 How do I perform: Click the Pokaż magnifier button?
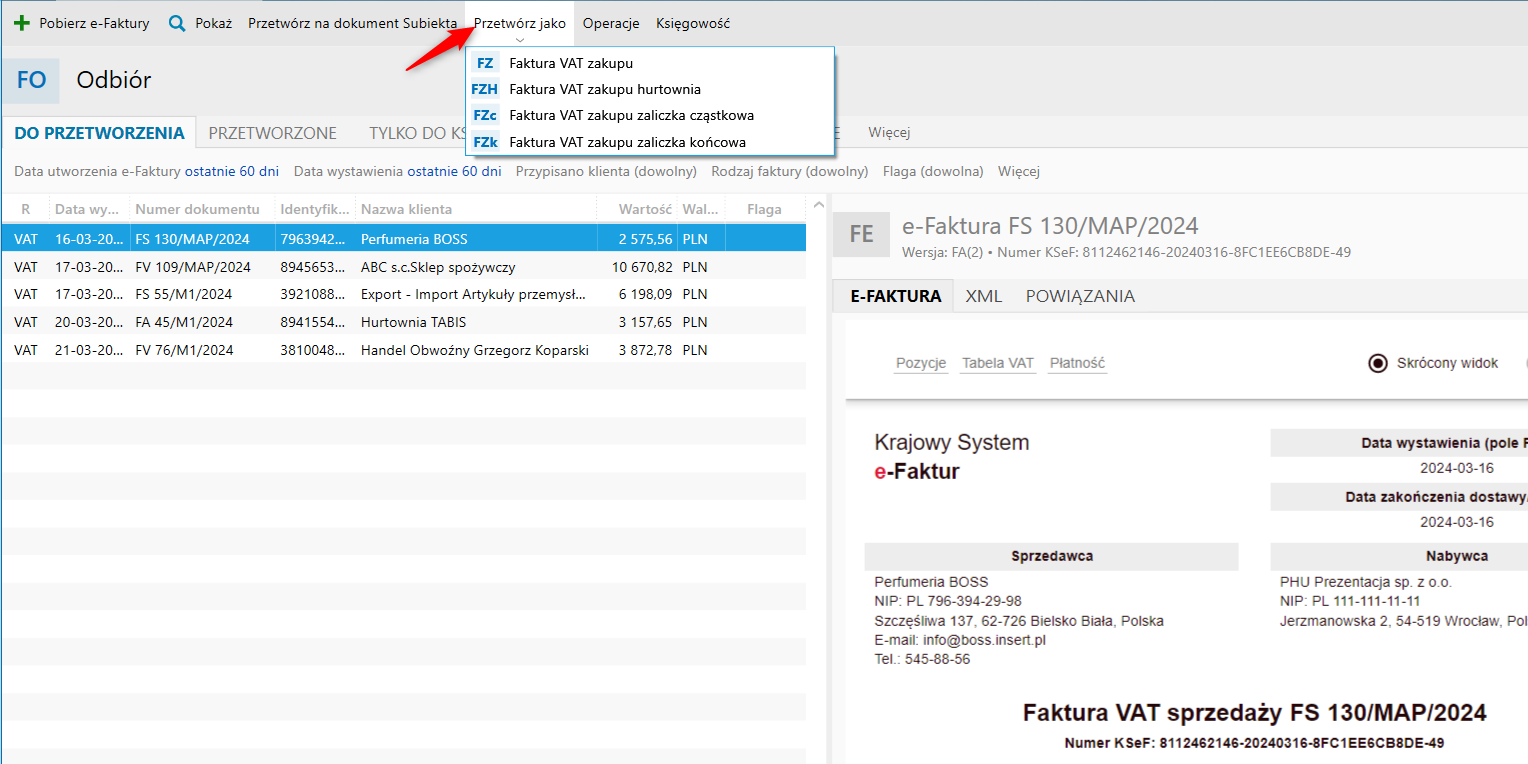[200, 23]
